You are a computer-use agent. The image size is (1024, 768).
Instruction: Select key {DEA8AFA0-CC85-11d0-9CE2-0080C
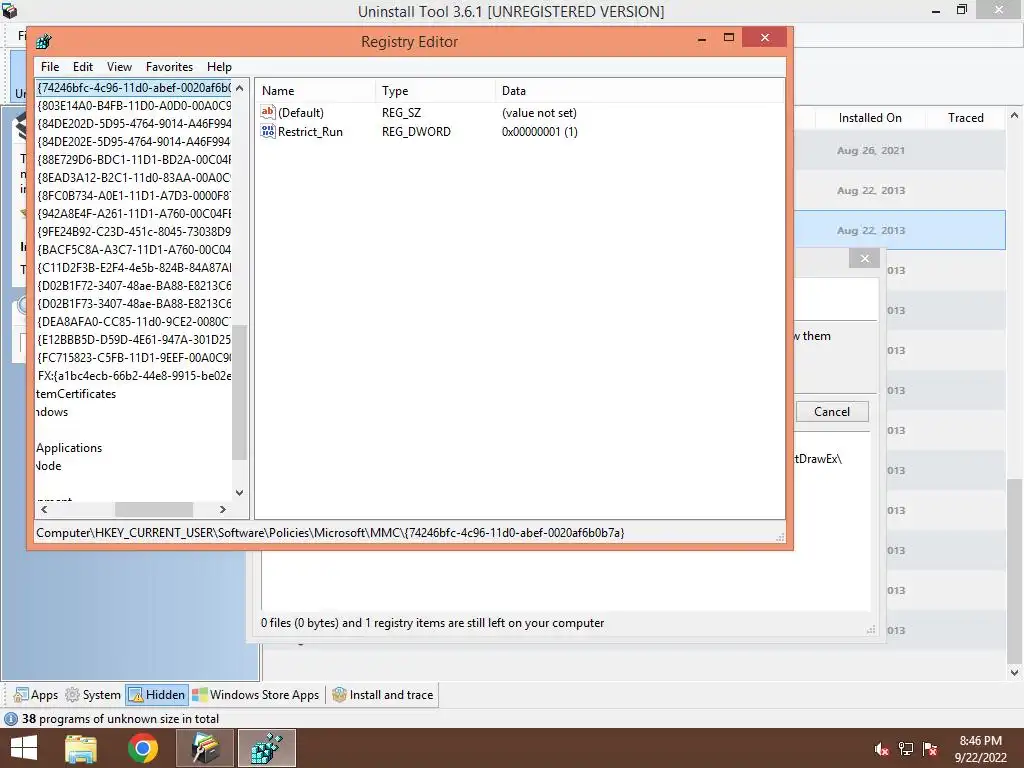[x=134, y=321]
